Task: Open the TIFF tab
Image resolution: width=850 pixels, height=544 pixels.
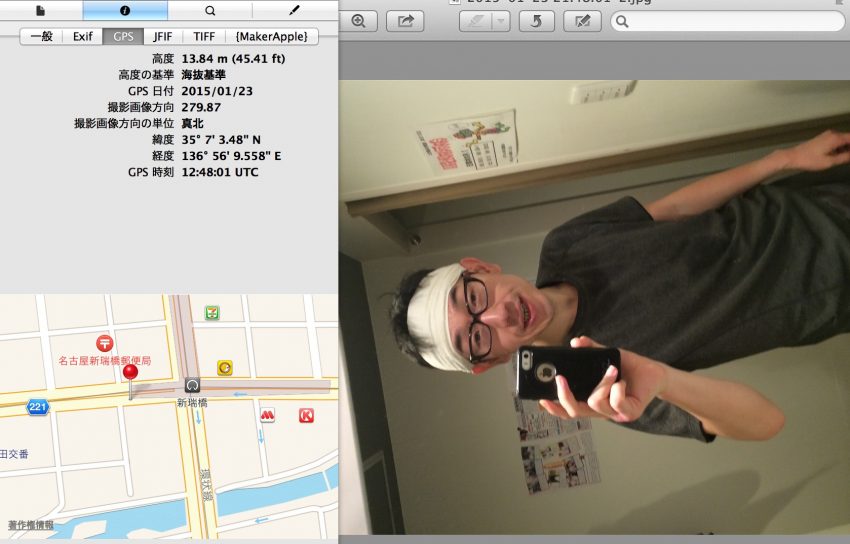Action: coord(204,36)
